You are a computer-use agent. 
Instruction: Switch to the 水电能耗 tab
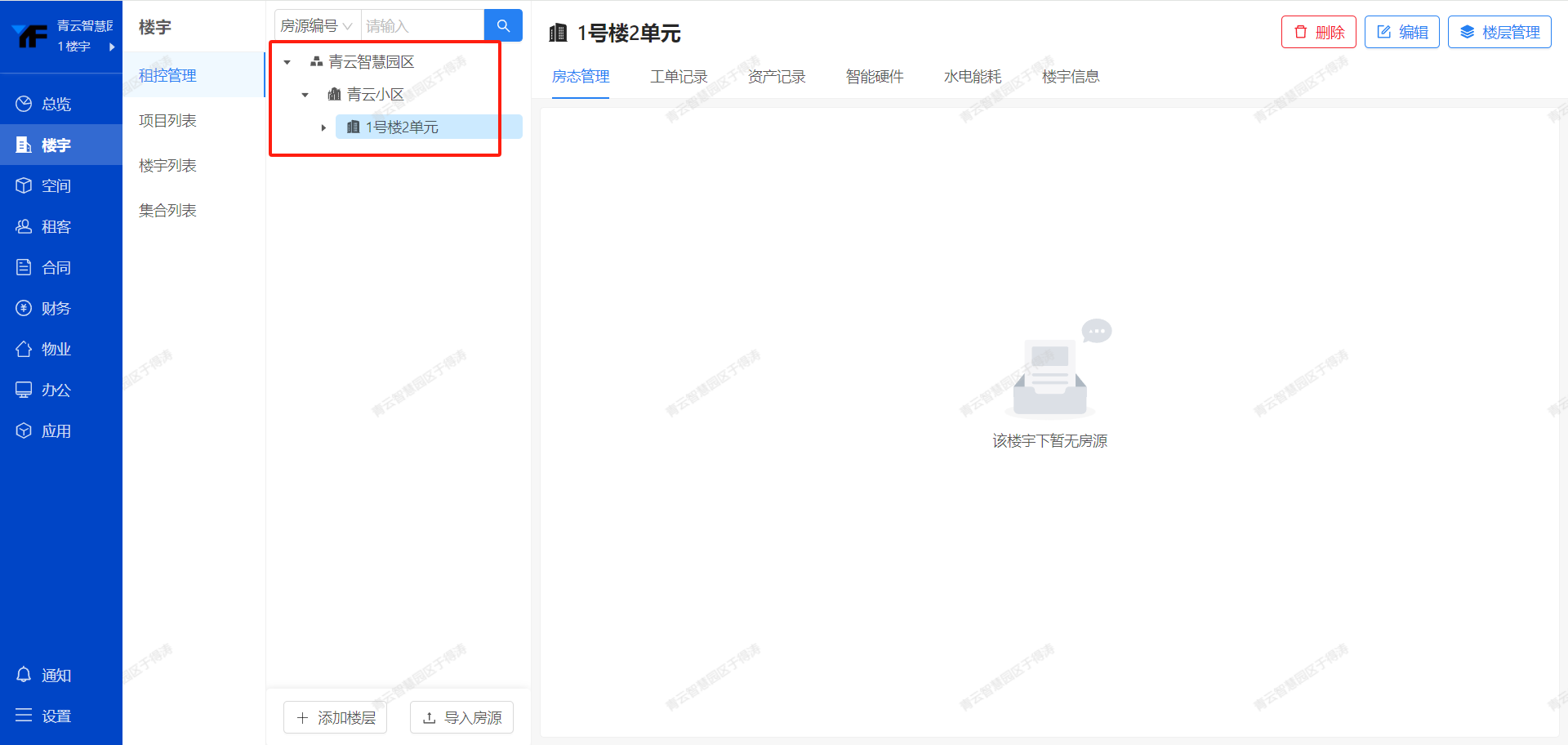pyautogui.click(x=972, y=77)
